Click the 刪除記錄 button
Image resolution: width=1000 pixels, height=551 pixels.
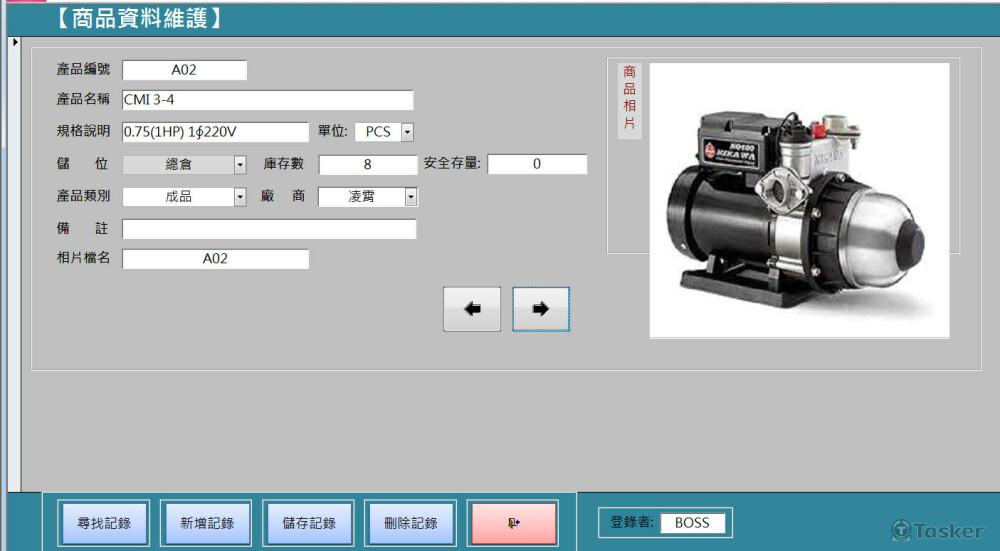pos(411,523)
